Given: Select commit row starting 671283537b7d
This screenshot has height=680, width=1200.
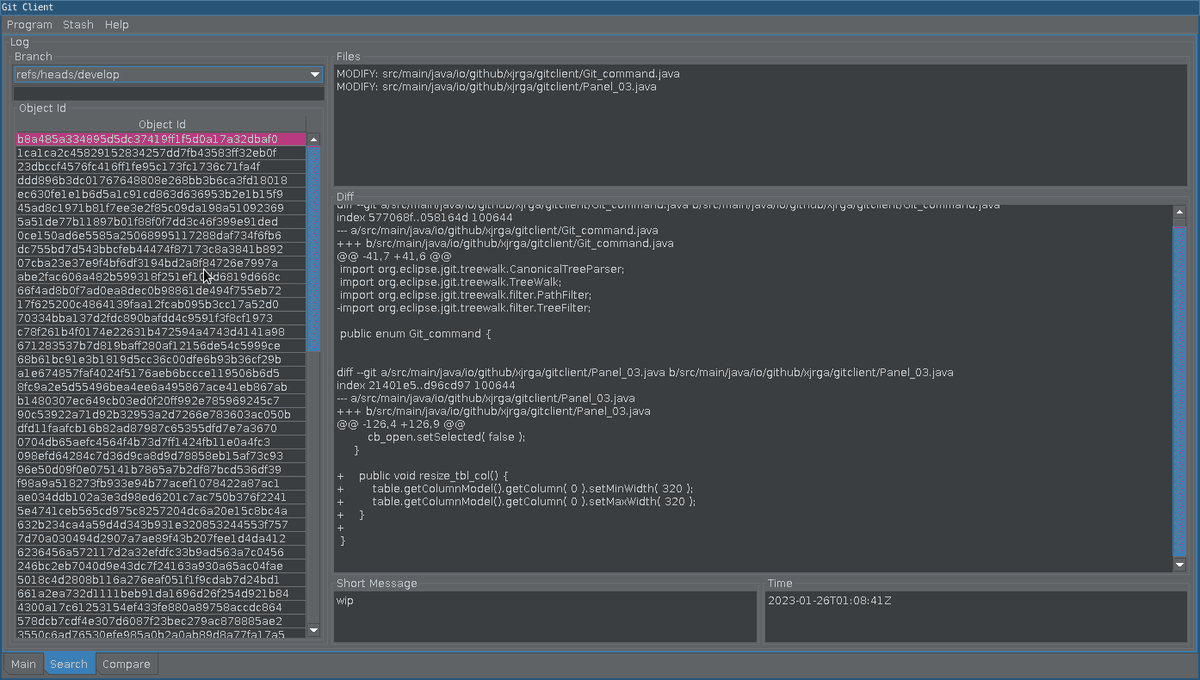Looking at the screenshot, I should [161, 346].
